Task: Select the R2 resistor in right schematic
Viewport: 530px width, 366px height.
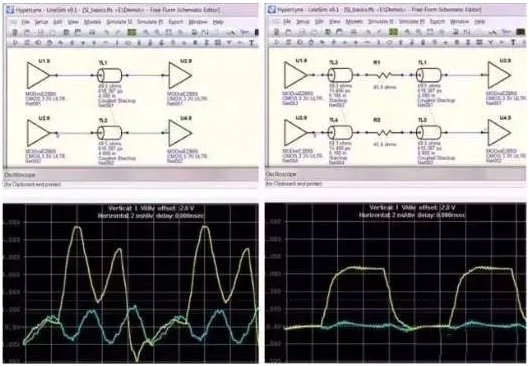Action: (x=384, y=133)
